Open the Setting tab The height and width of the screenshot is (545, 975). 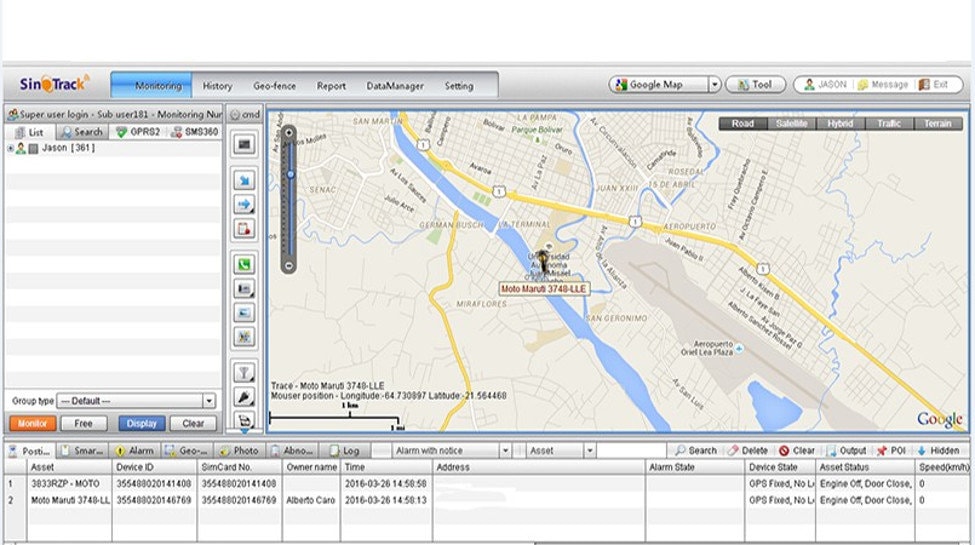tap(459, 86)
